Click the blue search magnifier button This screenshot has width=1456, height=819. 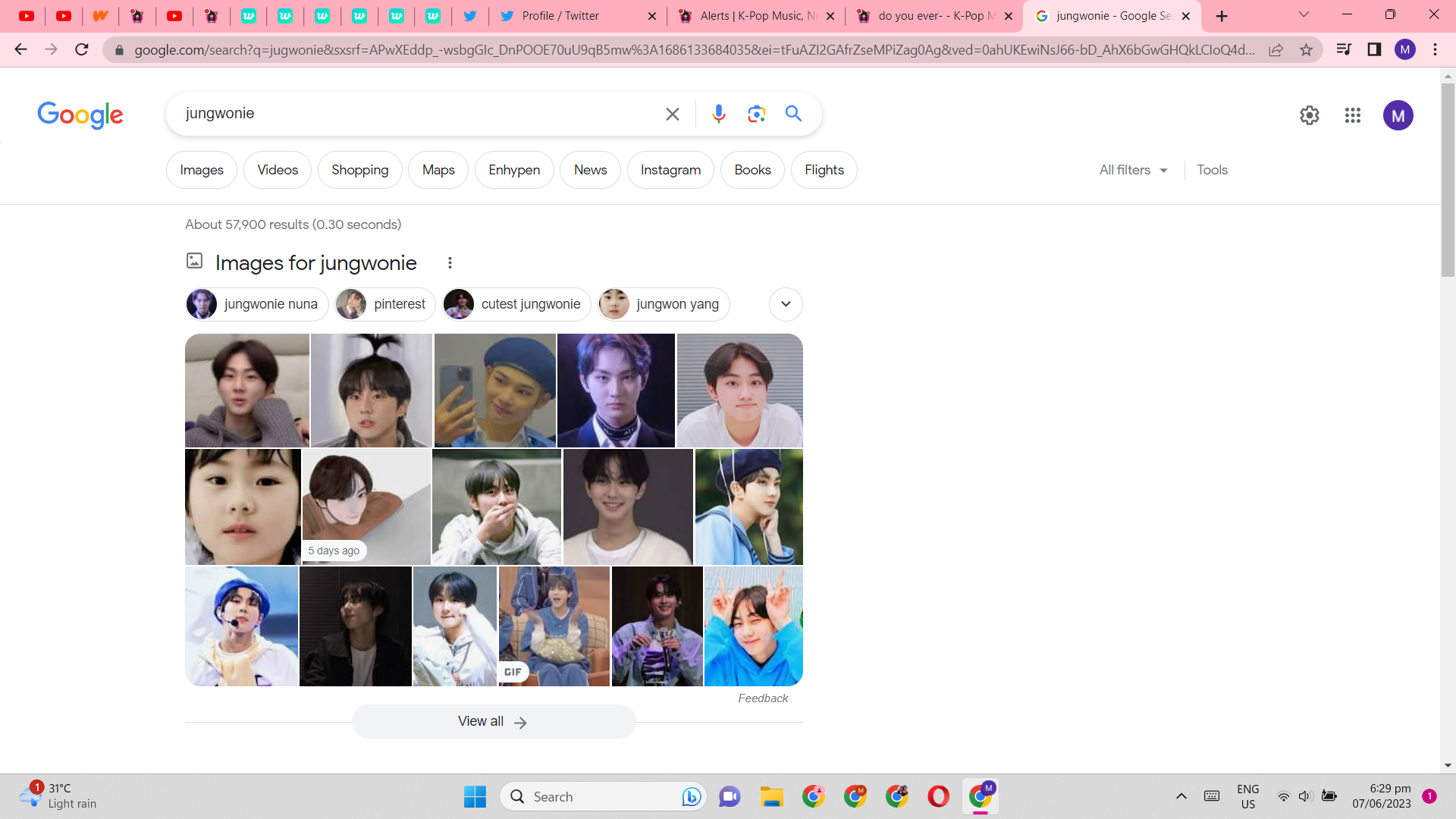793,114
